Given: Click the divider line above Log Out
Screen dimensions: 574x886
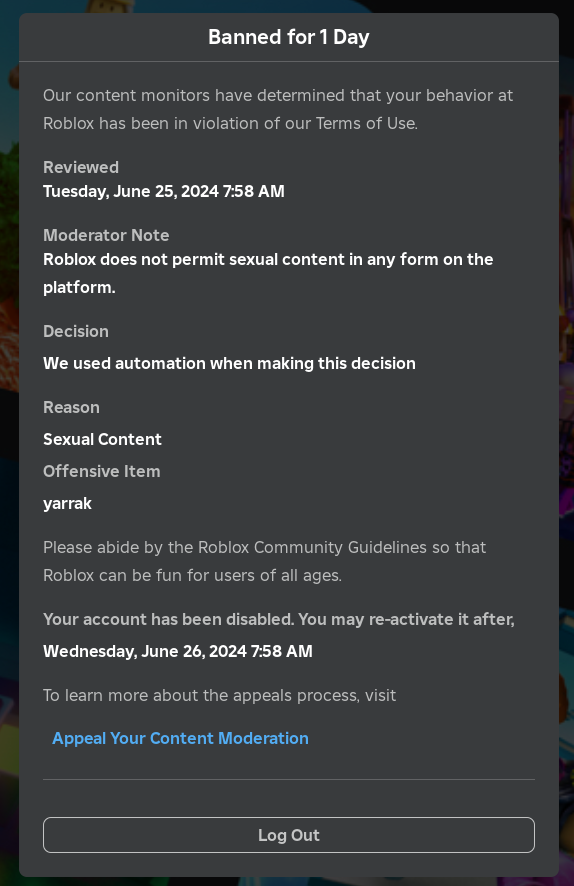Looking at the screenshot, I should [289, 779].
